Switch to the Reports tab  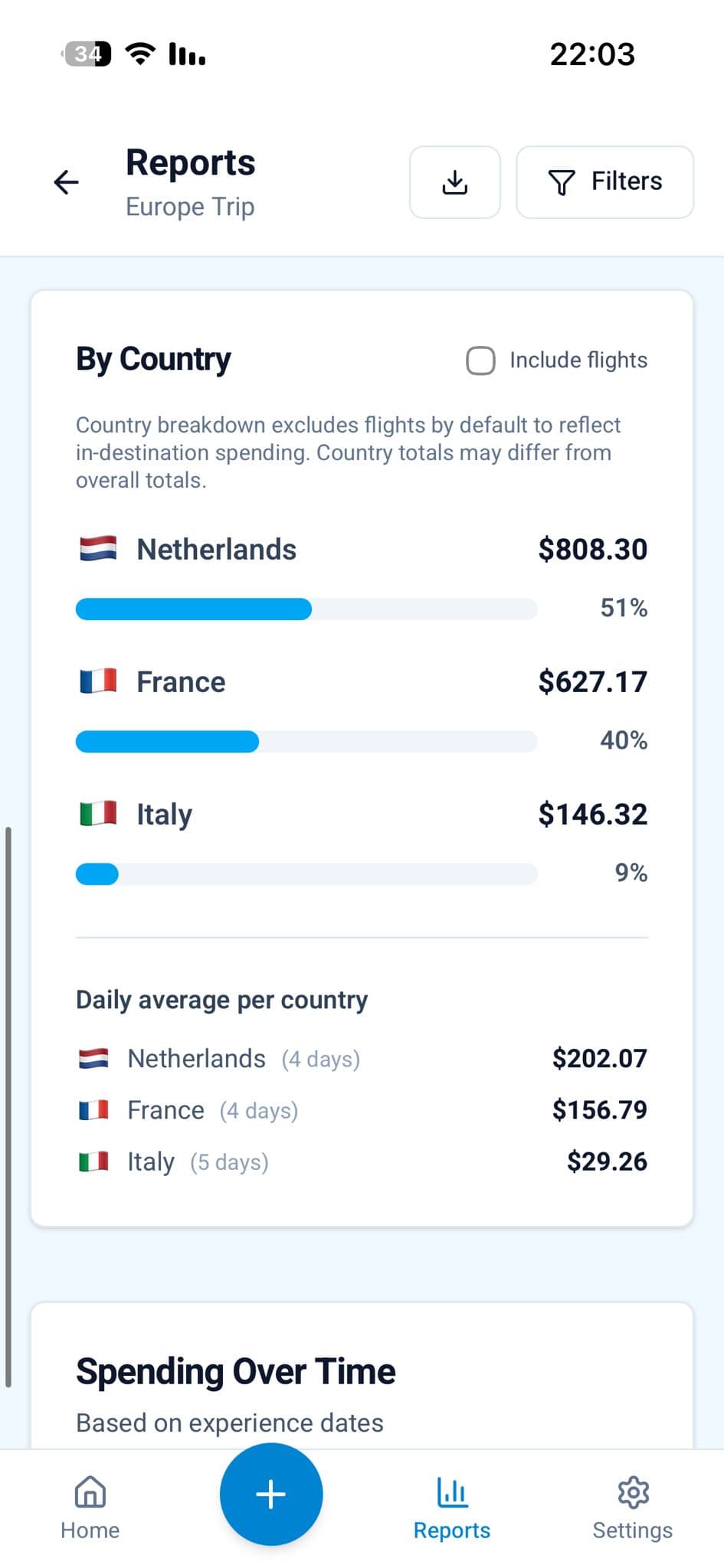click(x=452, y=1507)
